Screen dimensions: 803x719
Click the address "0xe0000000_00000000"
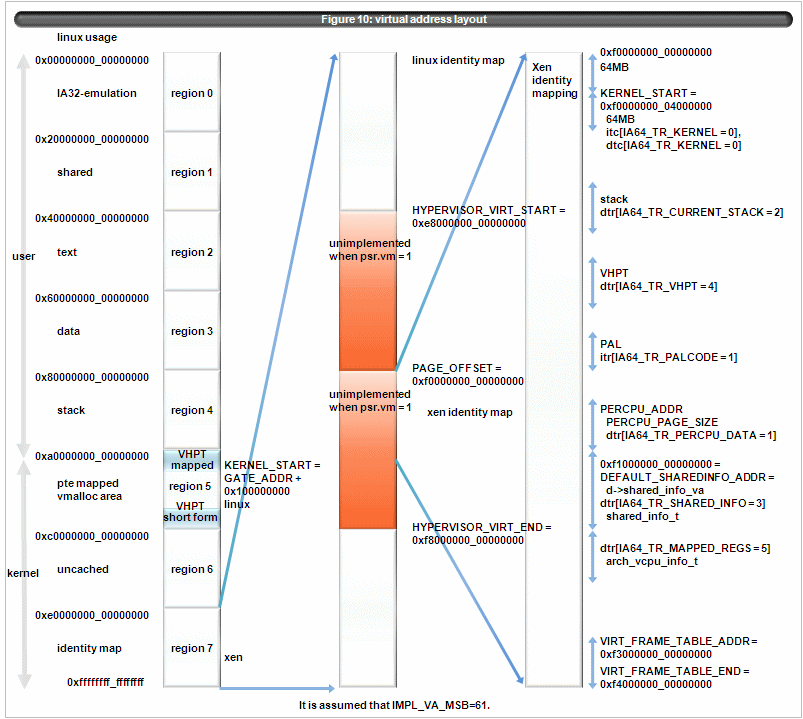(92, 616)
